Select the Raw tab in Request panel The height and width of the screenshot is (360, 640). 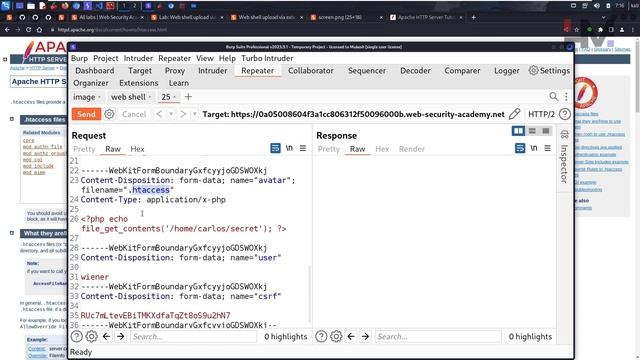113,149
